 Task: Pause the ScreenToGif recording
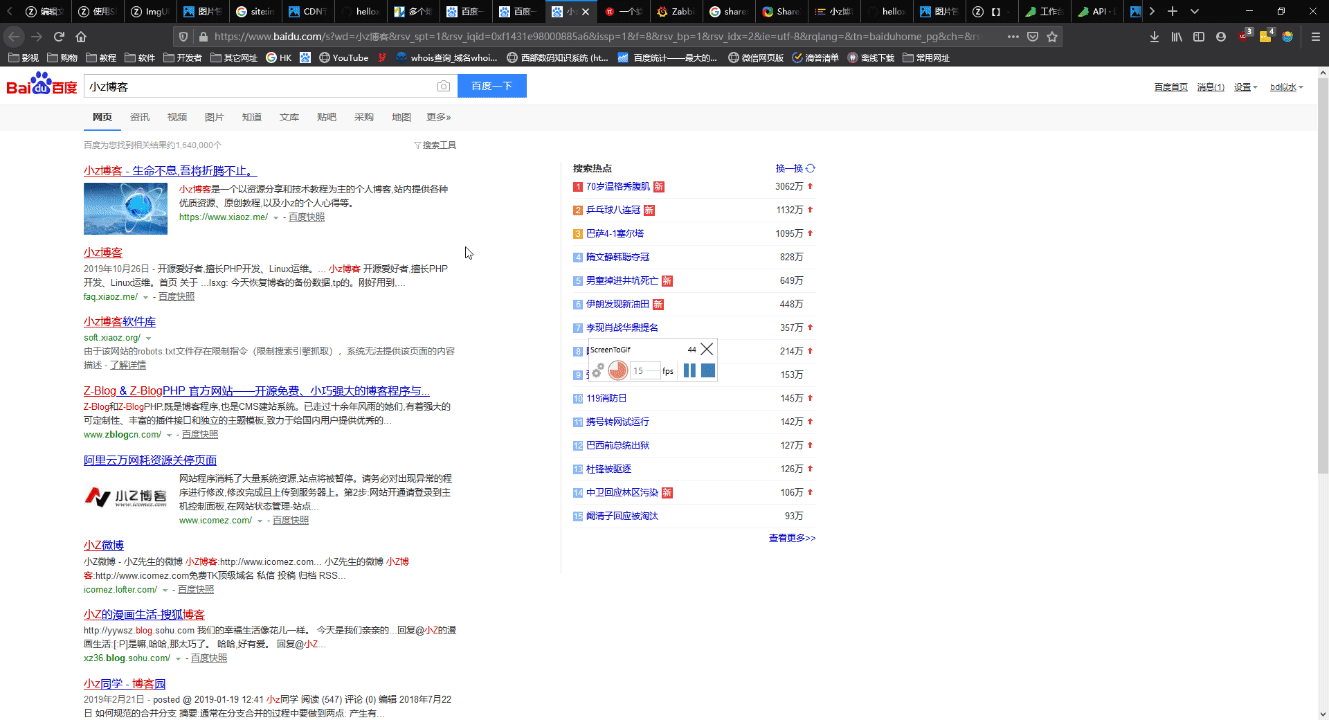[689, 371]
